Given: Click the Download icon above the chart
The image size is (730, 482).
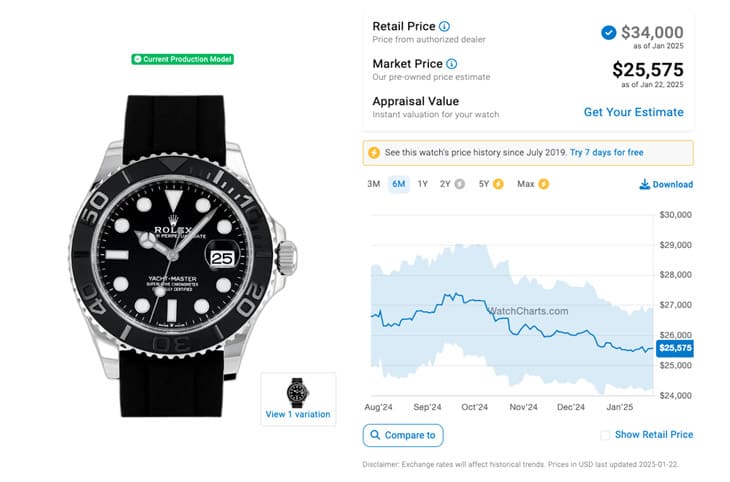Looking at the screenshot, I should (645, 184).
